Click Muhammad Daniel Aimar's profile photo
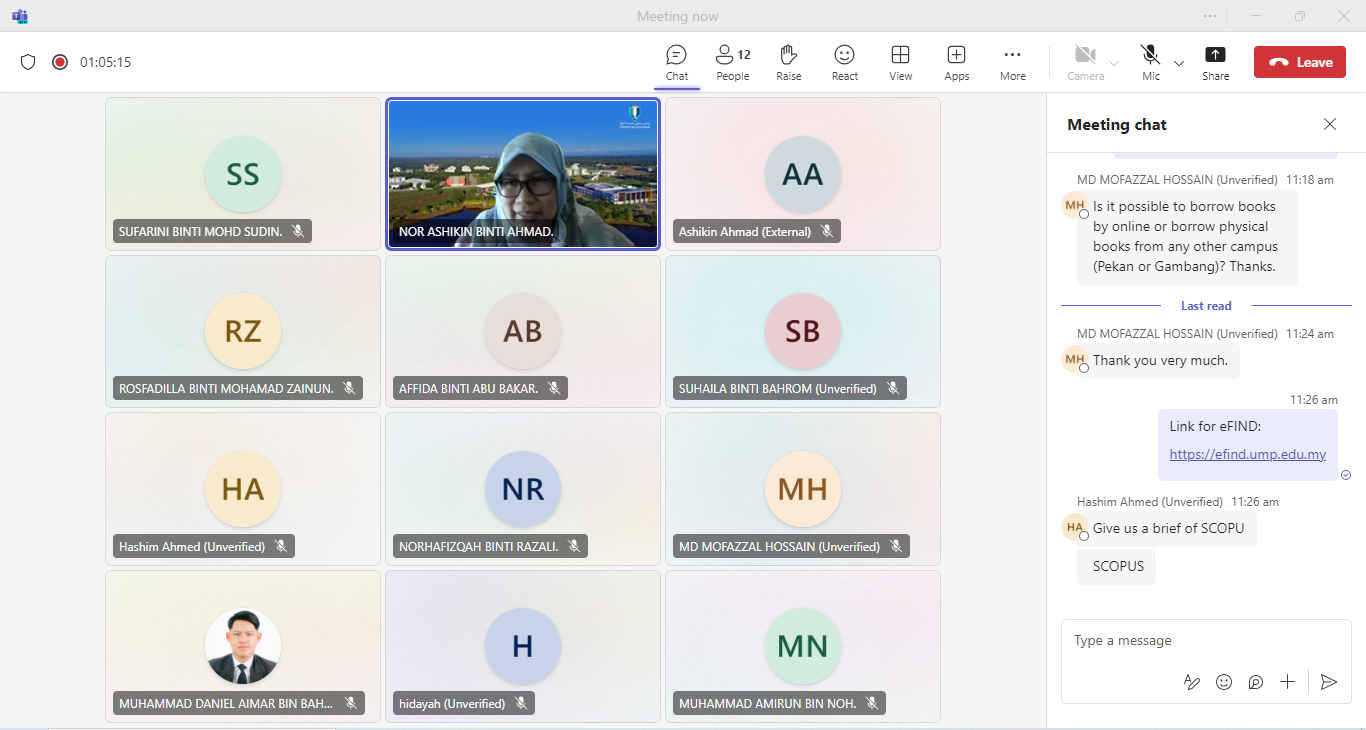This screenshot has height=730, width=1366. (243, 647)
